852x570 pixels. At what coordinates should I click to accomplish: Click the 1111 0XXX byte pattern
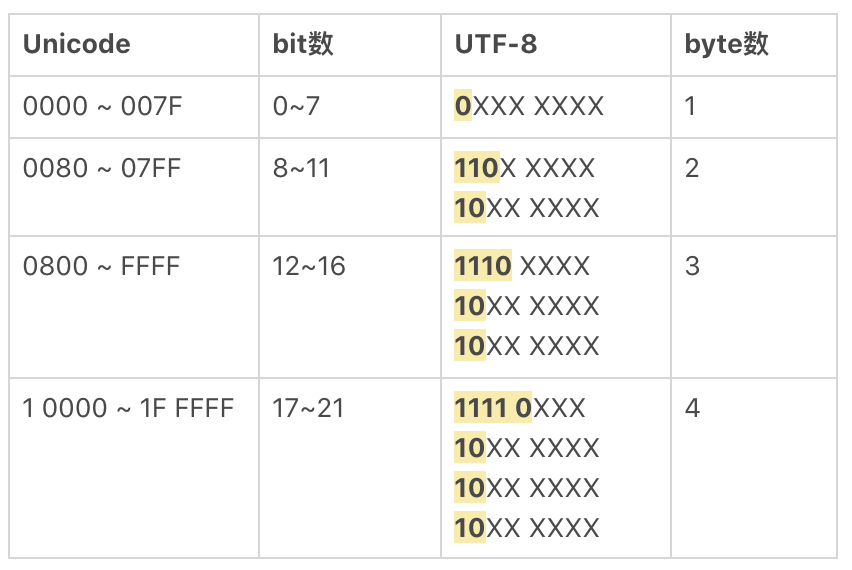click(520, 407)
